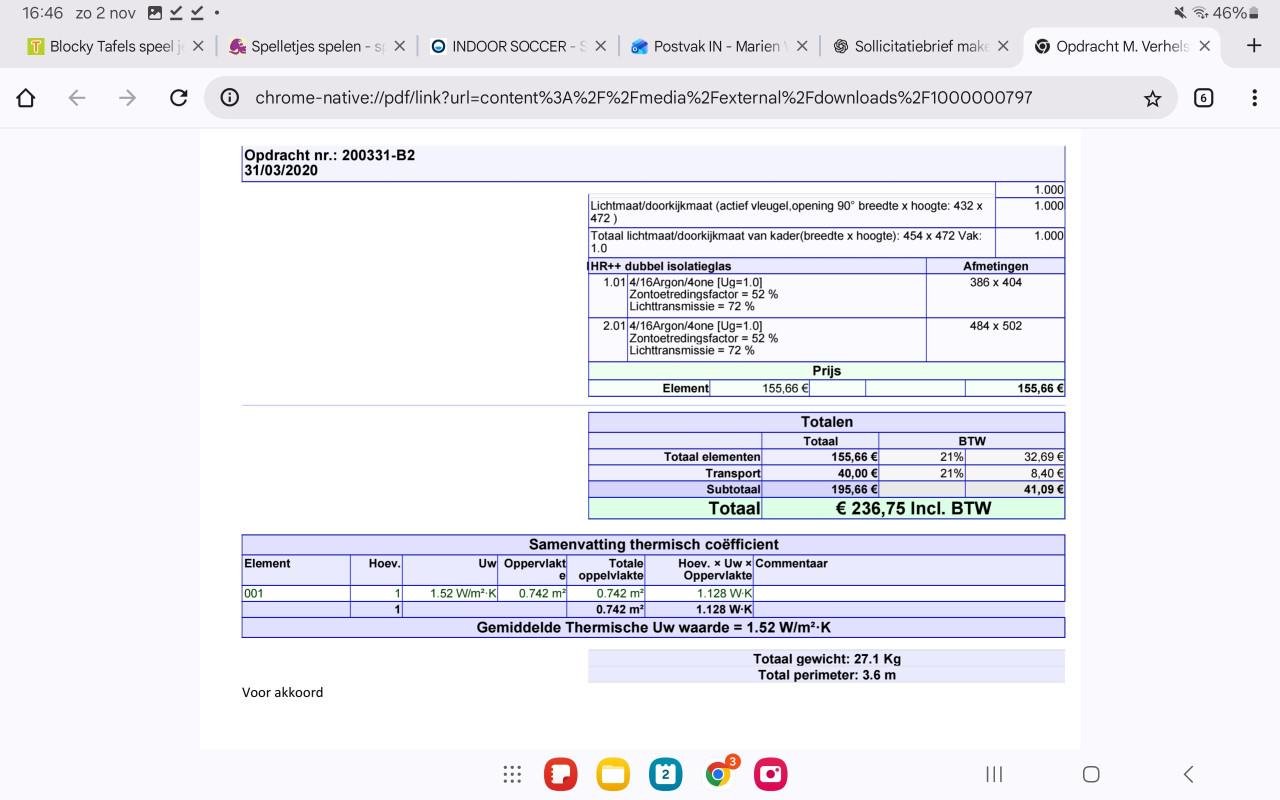Close the Opdracht M. Verhels tab

[x=1204, y=46]
